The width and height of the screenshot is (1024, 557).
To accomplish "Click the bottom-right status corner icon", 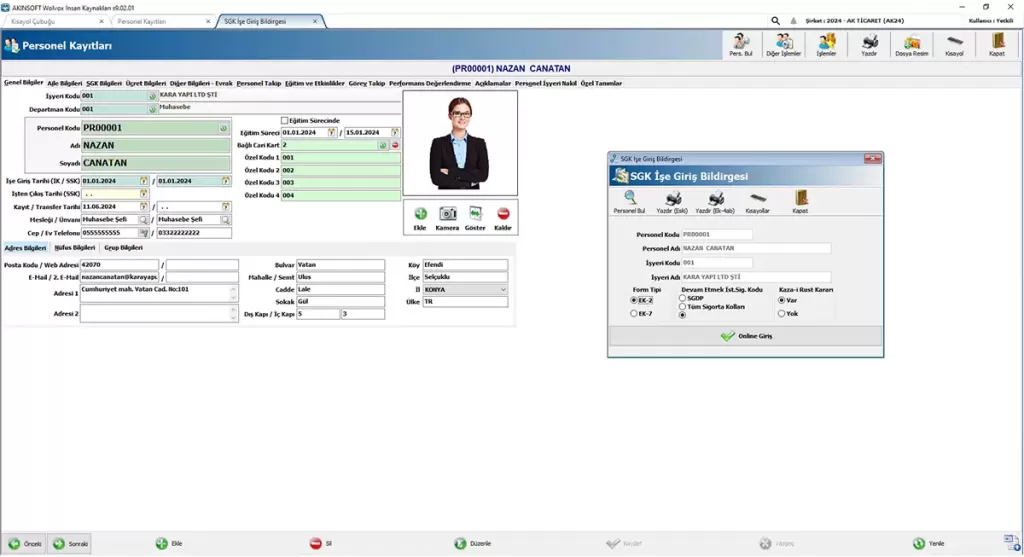I will (x=1012, y=542).
